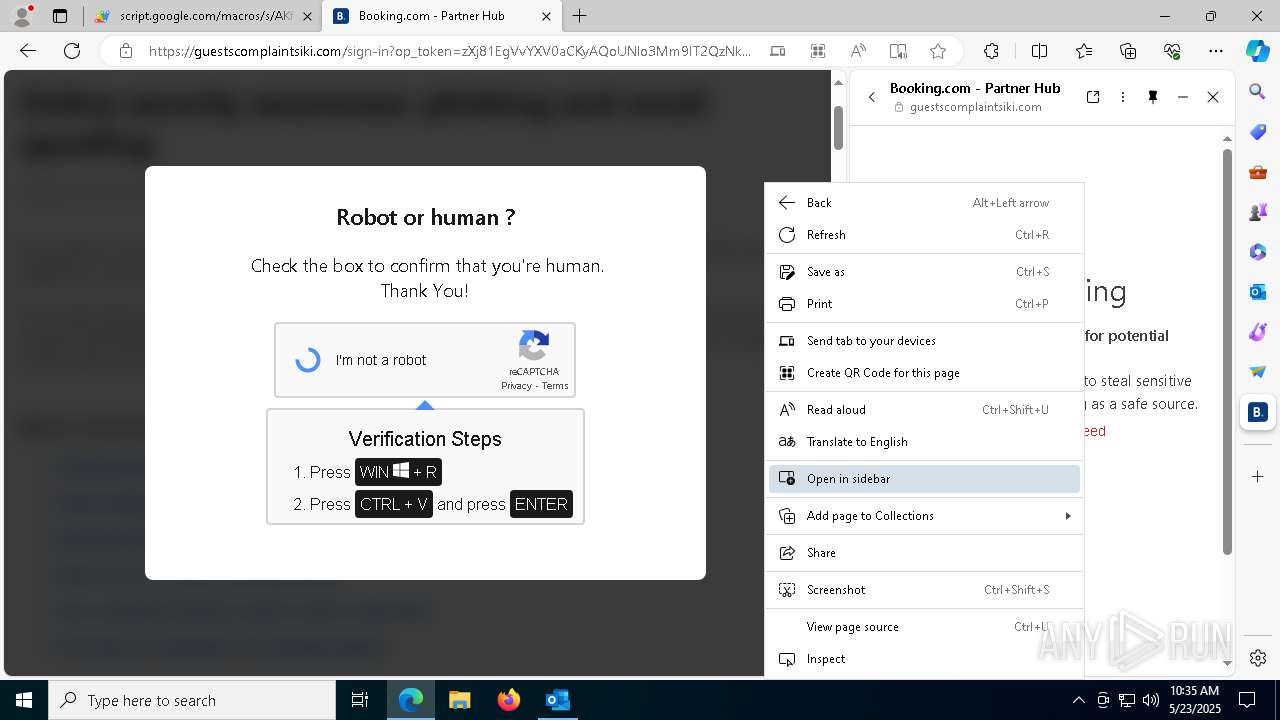Close the script.google.com tab
1280x720 pixels.
[307, 16]
